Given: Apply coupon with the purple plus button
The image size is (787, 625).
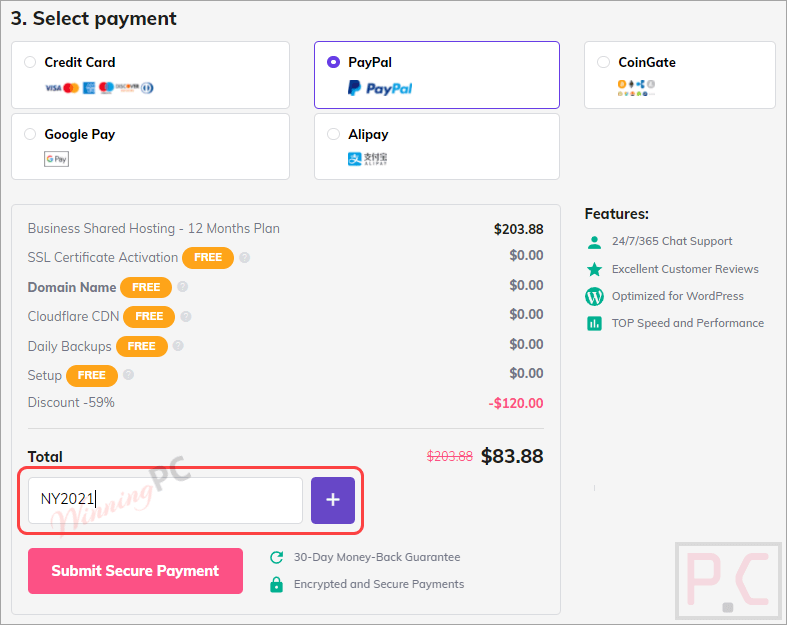Looking at the screenshot, I should [x=333, y=500].
